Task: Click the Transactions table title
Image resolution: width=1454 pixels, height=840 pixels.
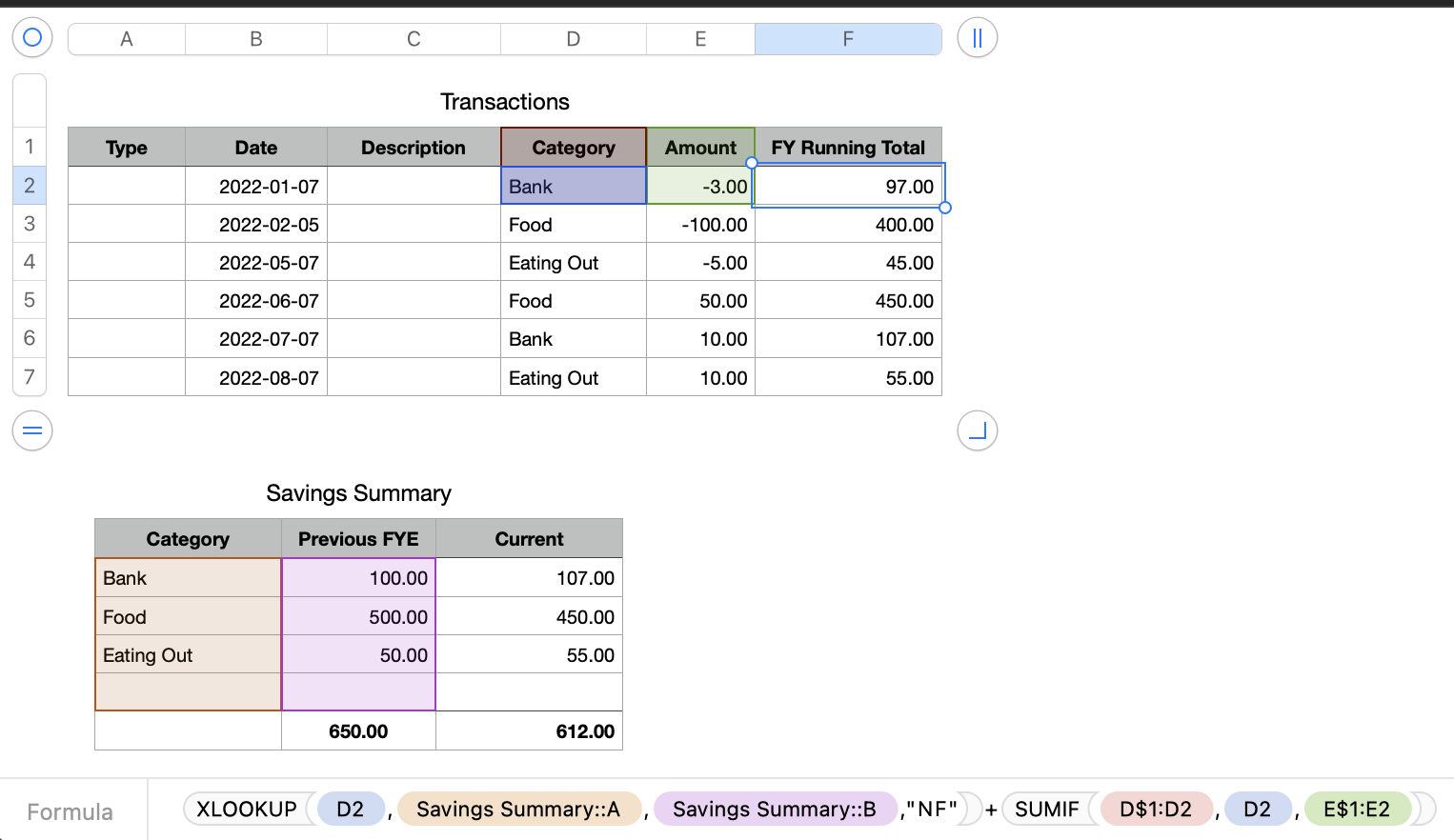Action: [x=505, y=102]
